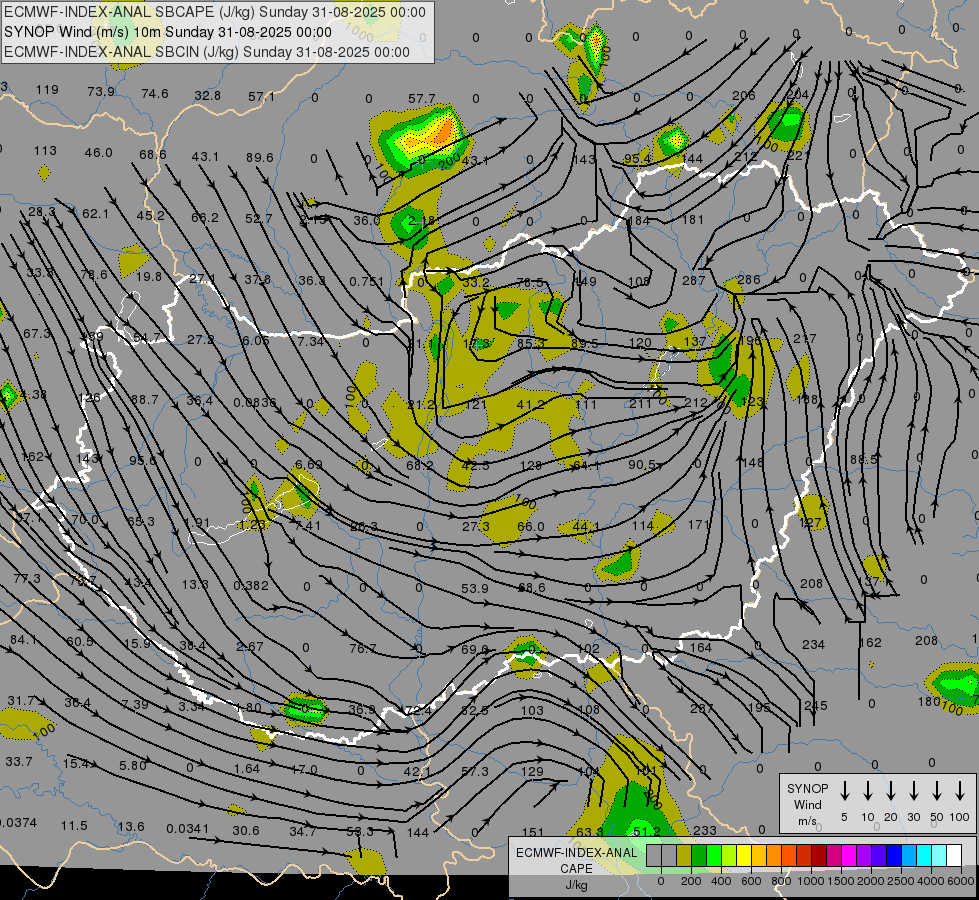
Task: Click the 286 value on the map
Action: pyautogui.click(x=749, y=279)
